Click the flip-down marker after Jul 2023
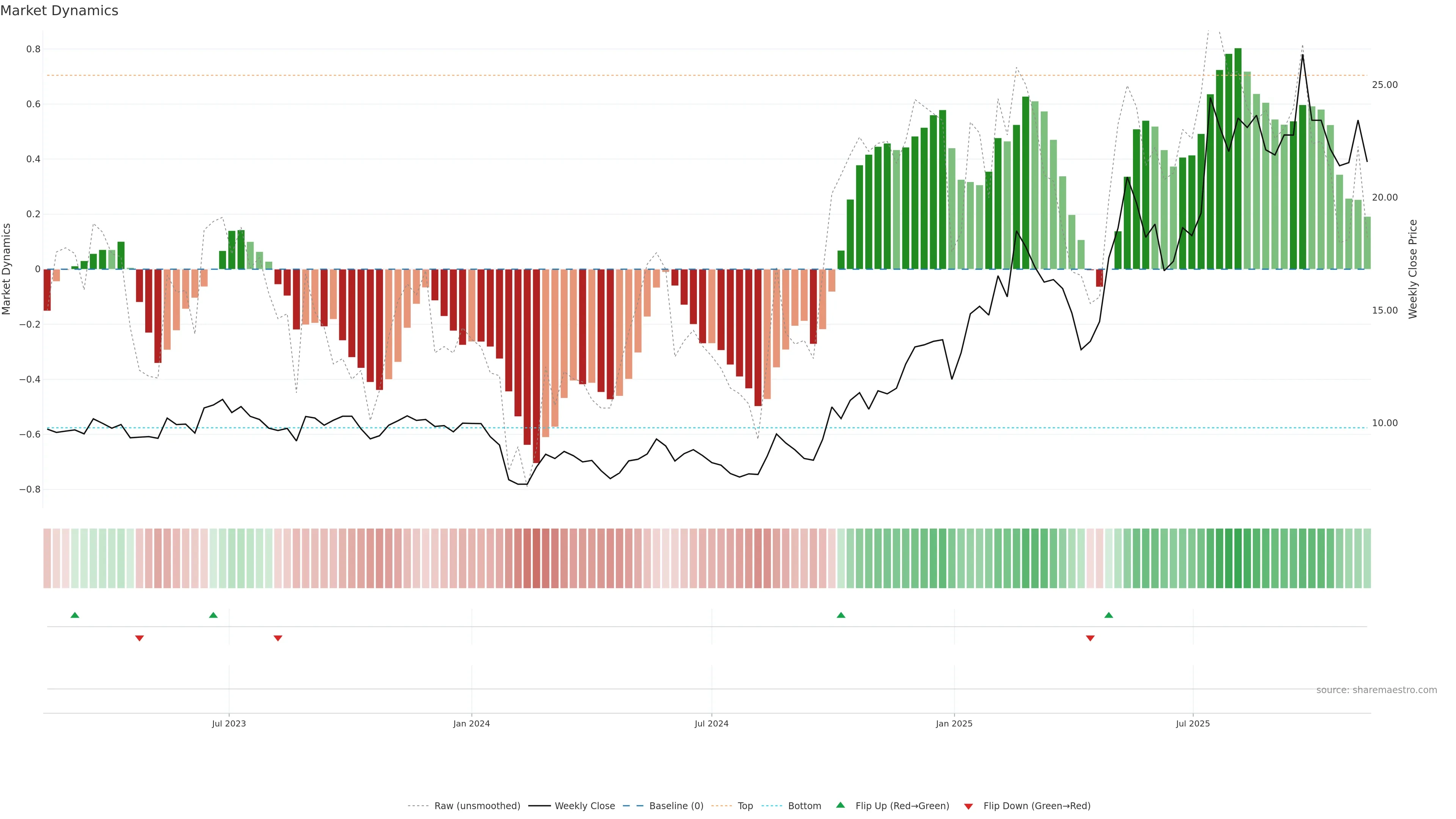 pyautogui.click(x=278, y=638)
